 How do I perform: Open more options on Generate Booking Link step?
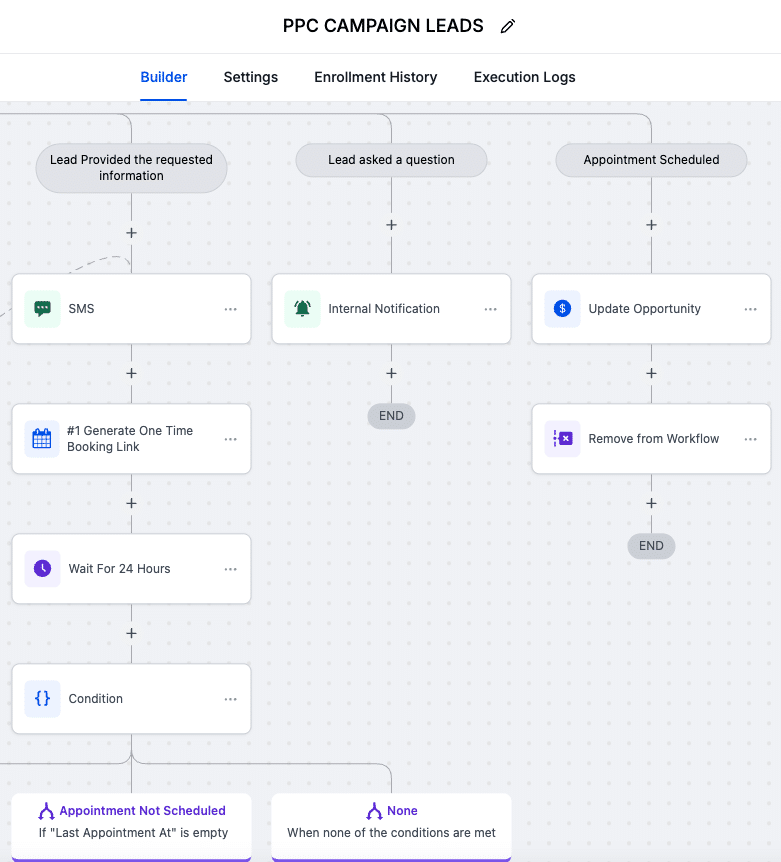231,439
